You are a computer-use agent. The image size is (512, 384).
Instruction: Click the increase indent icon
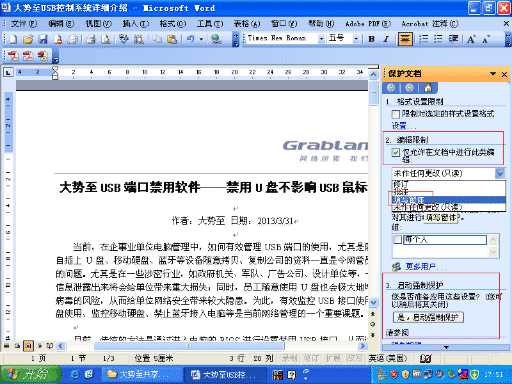pyautogui.click(x=453, y=39)
